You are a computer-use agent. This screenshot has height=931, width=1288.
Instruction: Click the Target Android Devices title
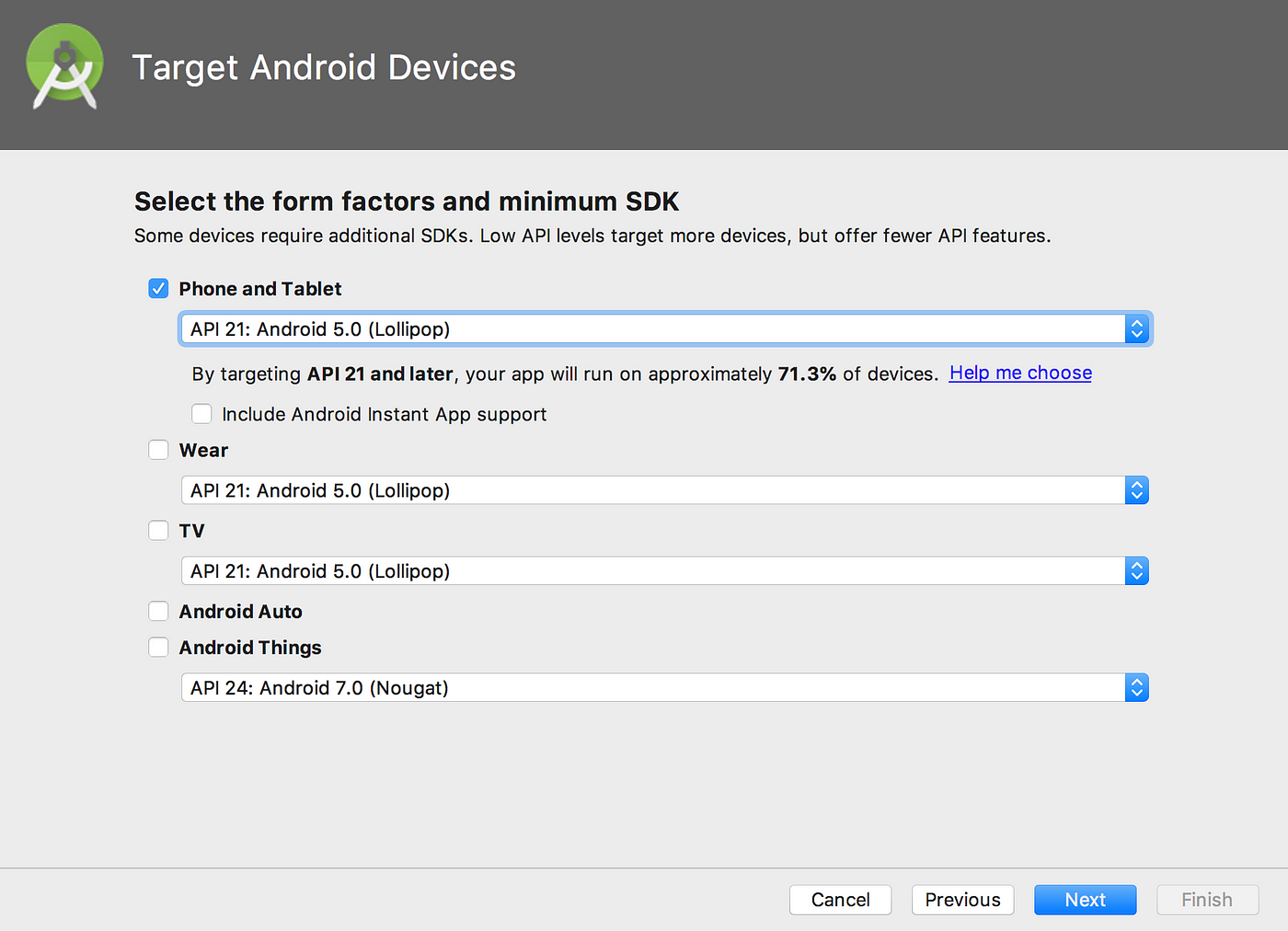point(324,68)
